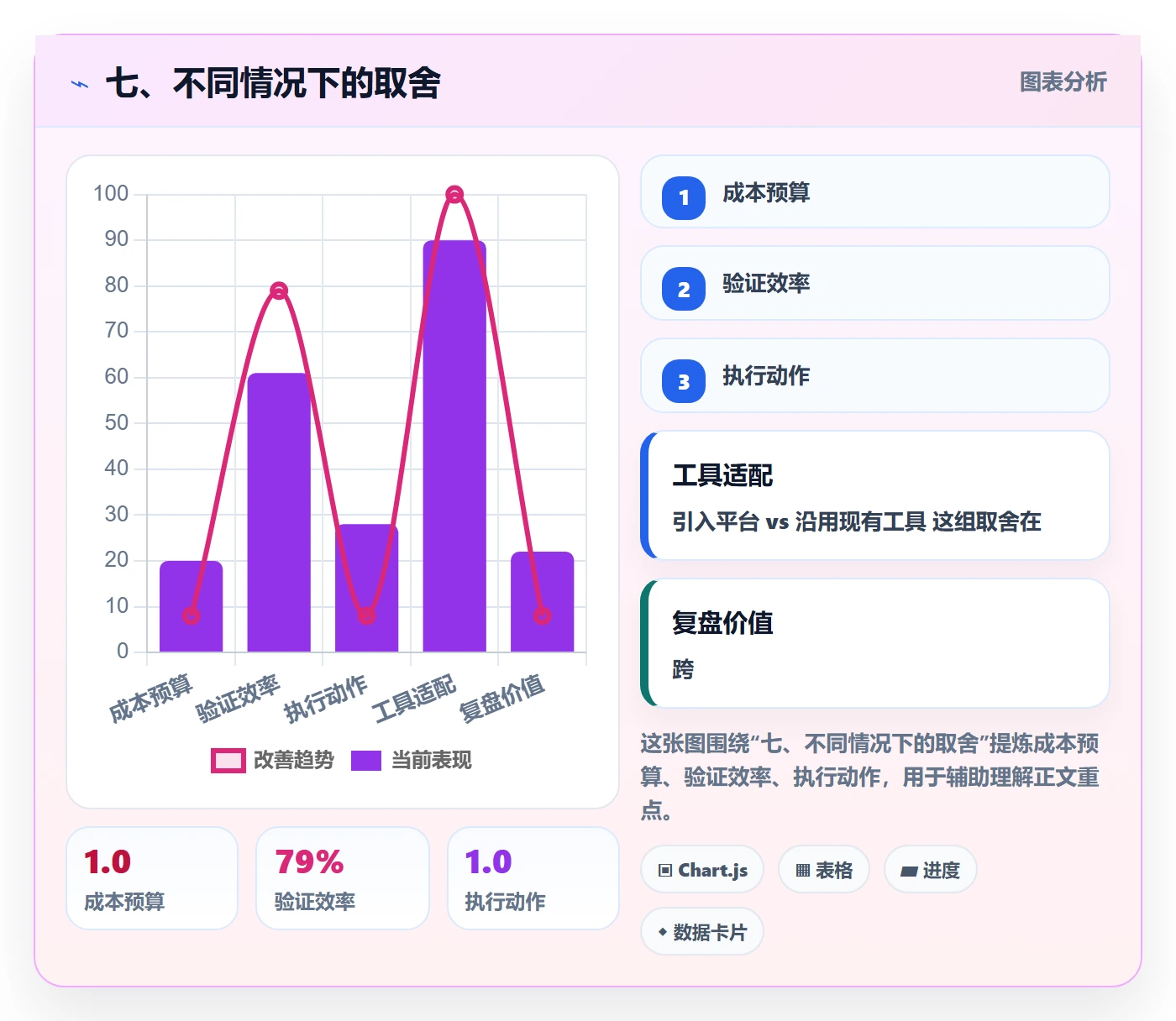Open the 表格 tag
The height and width of the screenshot is (1021, 1176).
click(x=824, y=870)
